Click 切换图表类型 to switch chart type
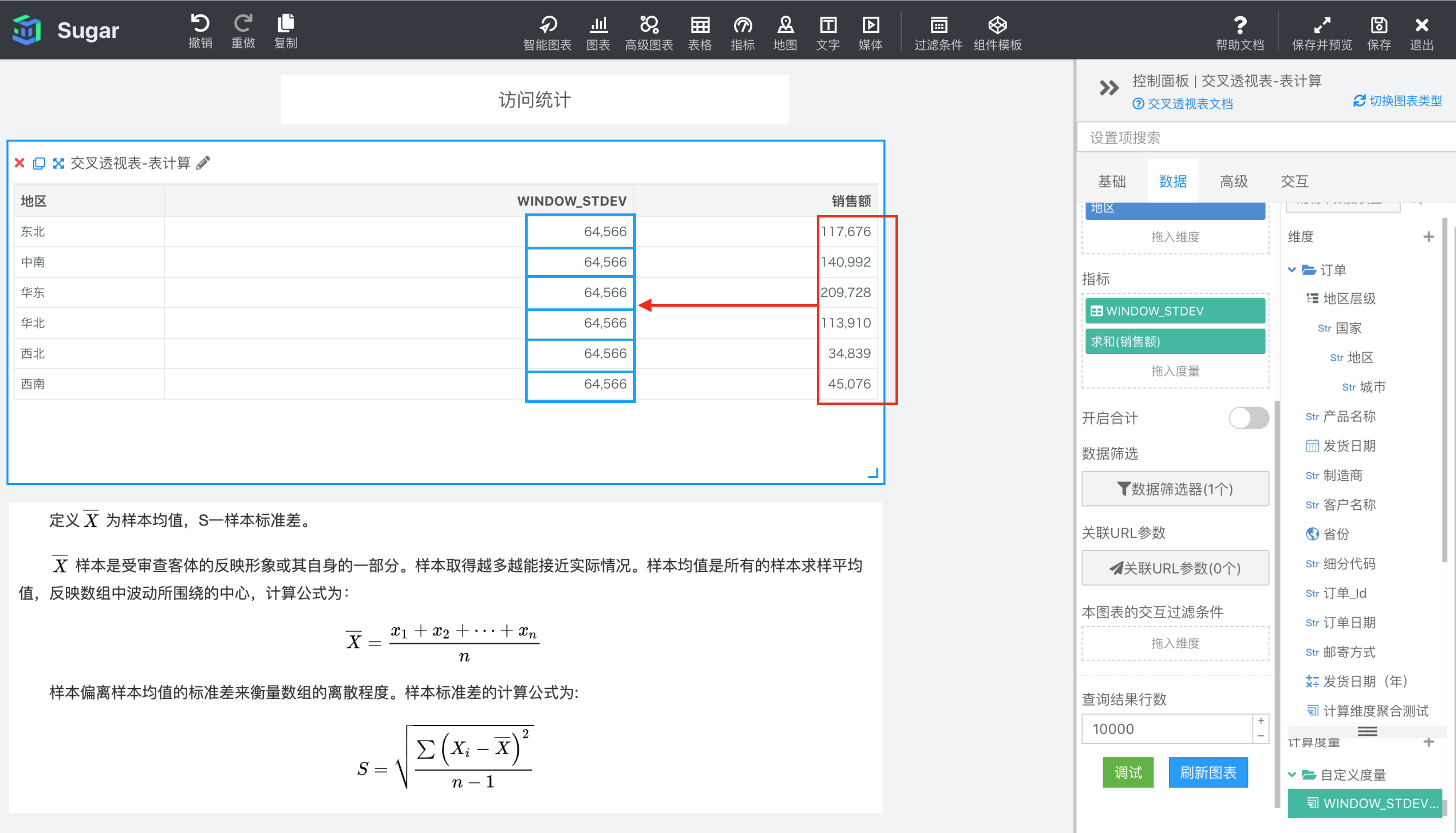The width and height of the screenshot is (1456, 833). coord(1397,101)
